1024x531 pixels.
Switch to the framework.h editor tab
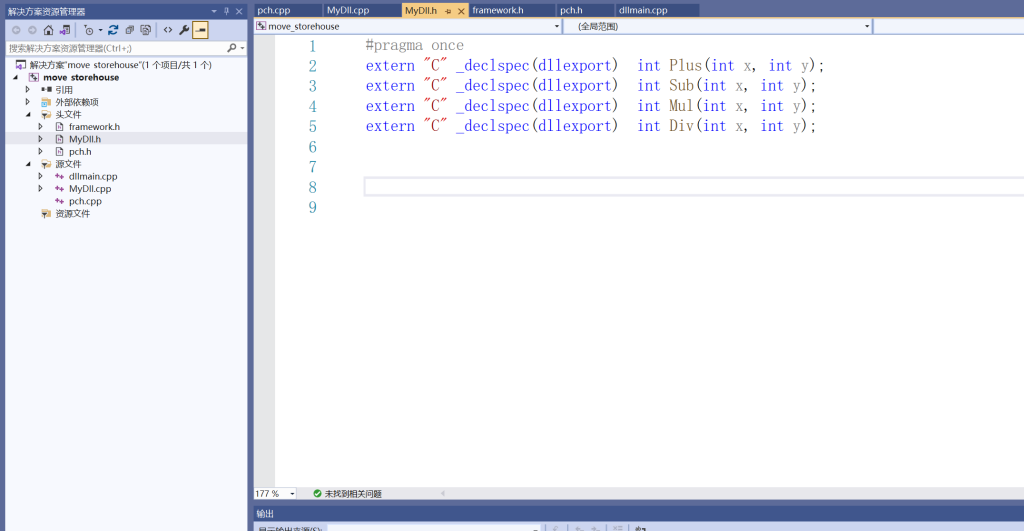pos(498,10)
